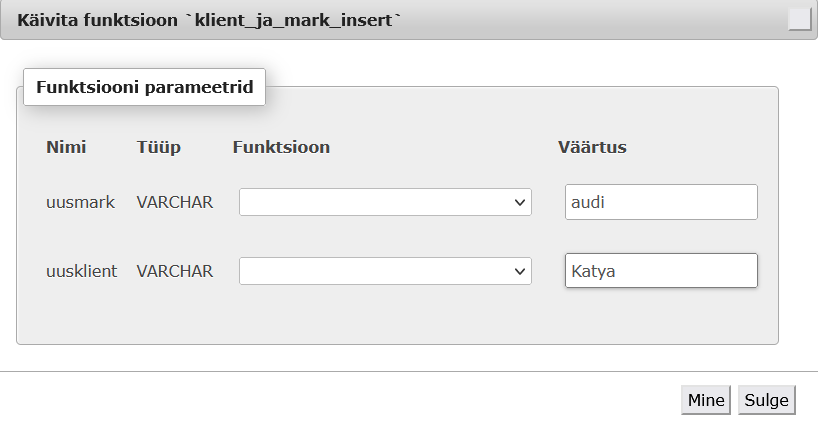The height and width of the screenshot is (424, 818).
Task: Click the Funktsioon column header
Action: click(x=281, y=147)
